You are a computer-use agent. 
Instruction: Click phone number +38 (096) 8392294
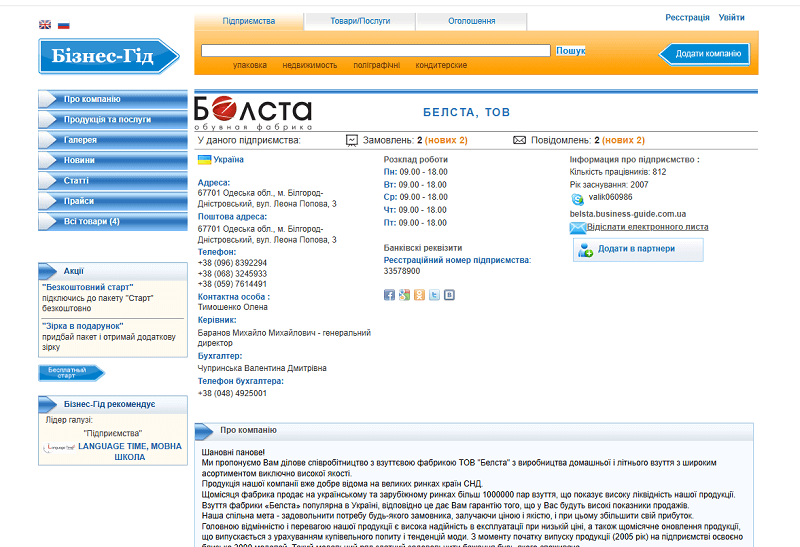click(x=232, y=263)
